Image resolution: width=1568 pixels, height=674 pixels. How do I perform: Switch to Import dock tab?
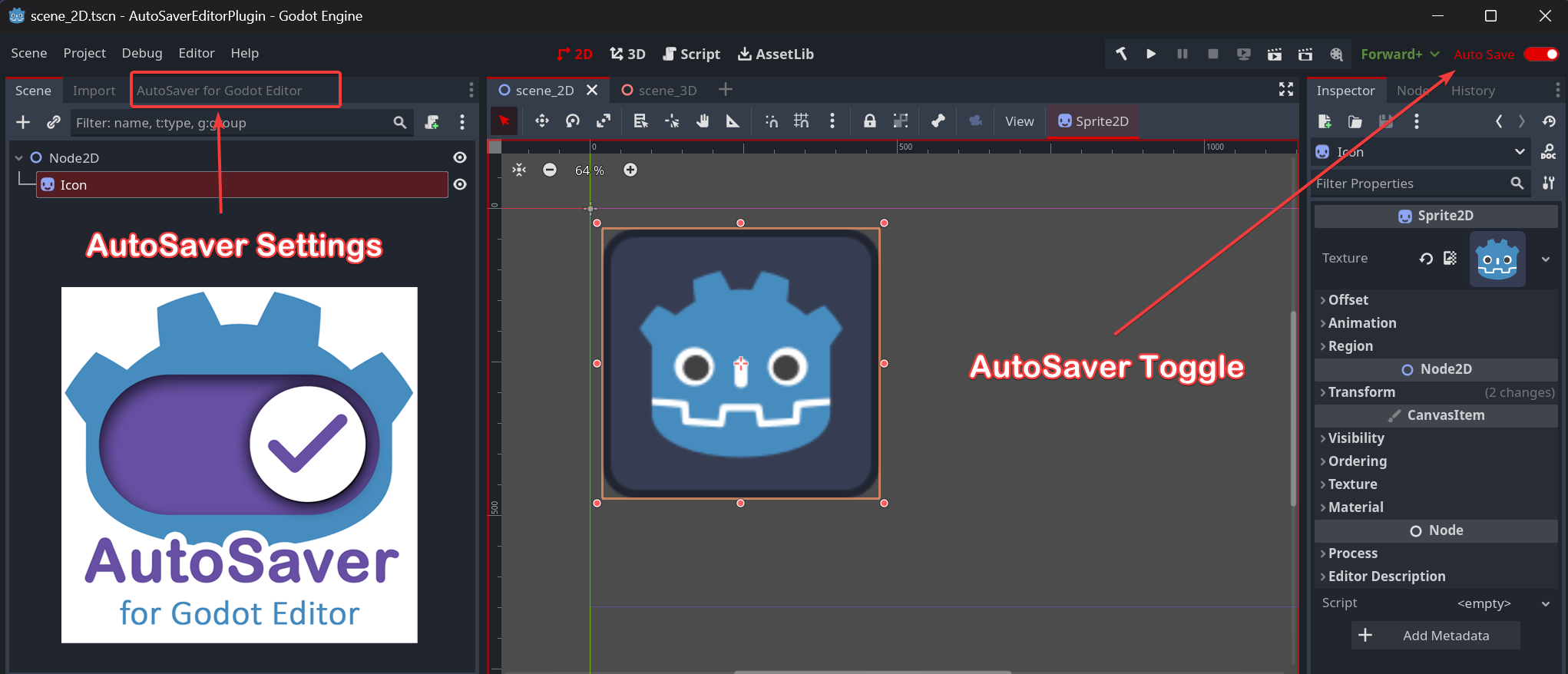coord(94,91)
